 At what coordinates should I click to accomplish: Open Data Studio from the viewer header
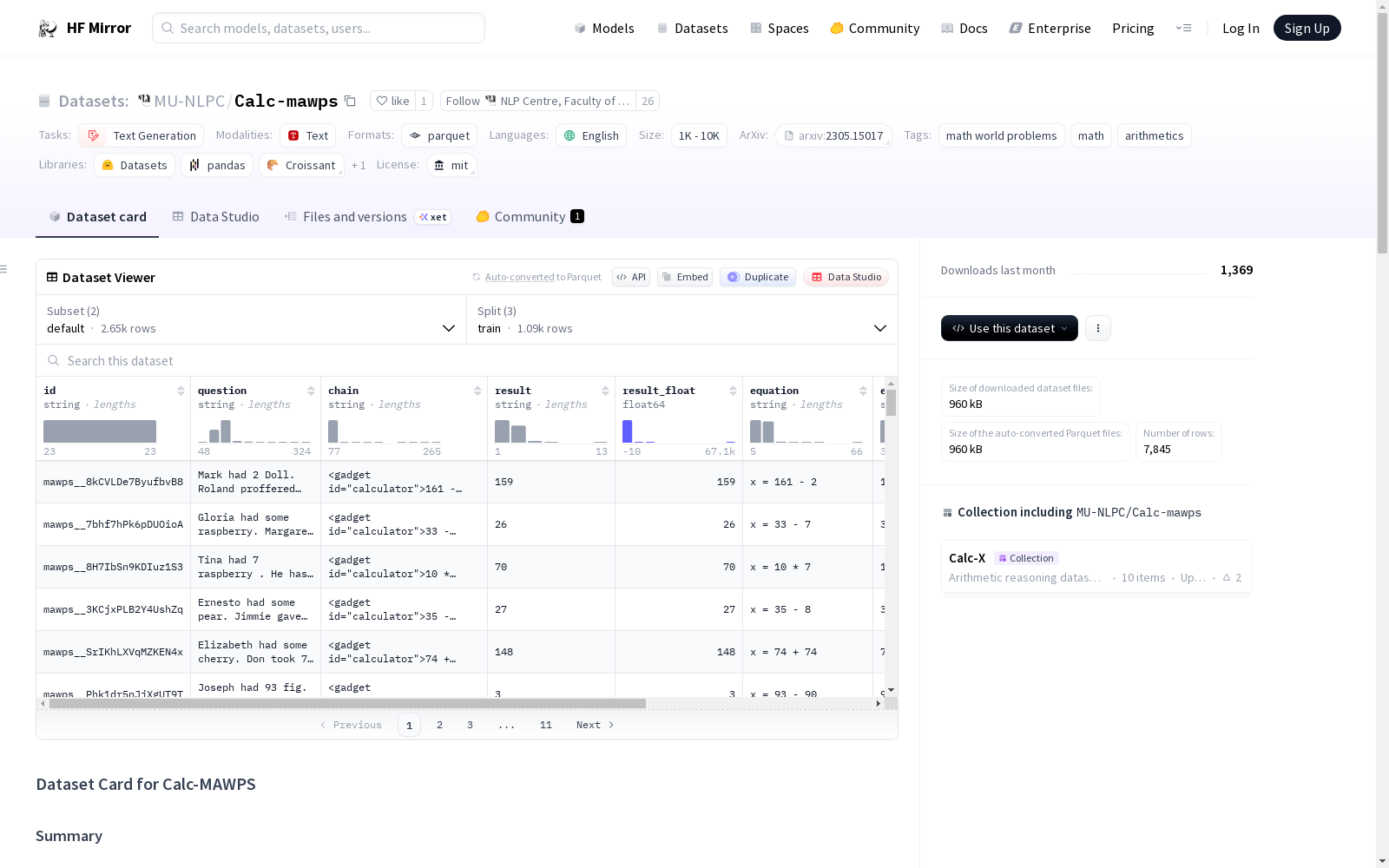[846, 277]
